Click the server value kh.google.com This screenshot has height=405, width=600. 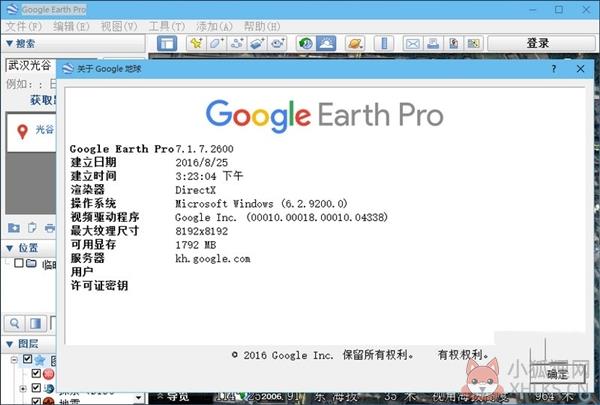click(213, 259)
